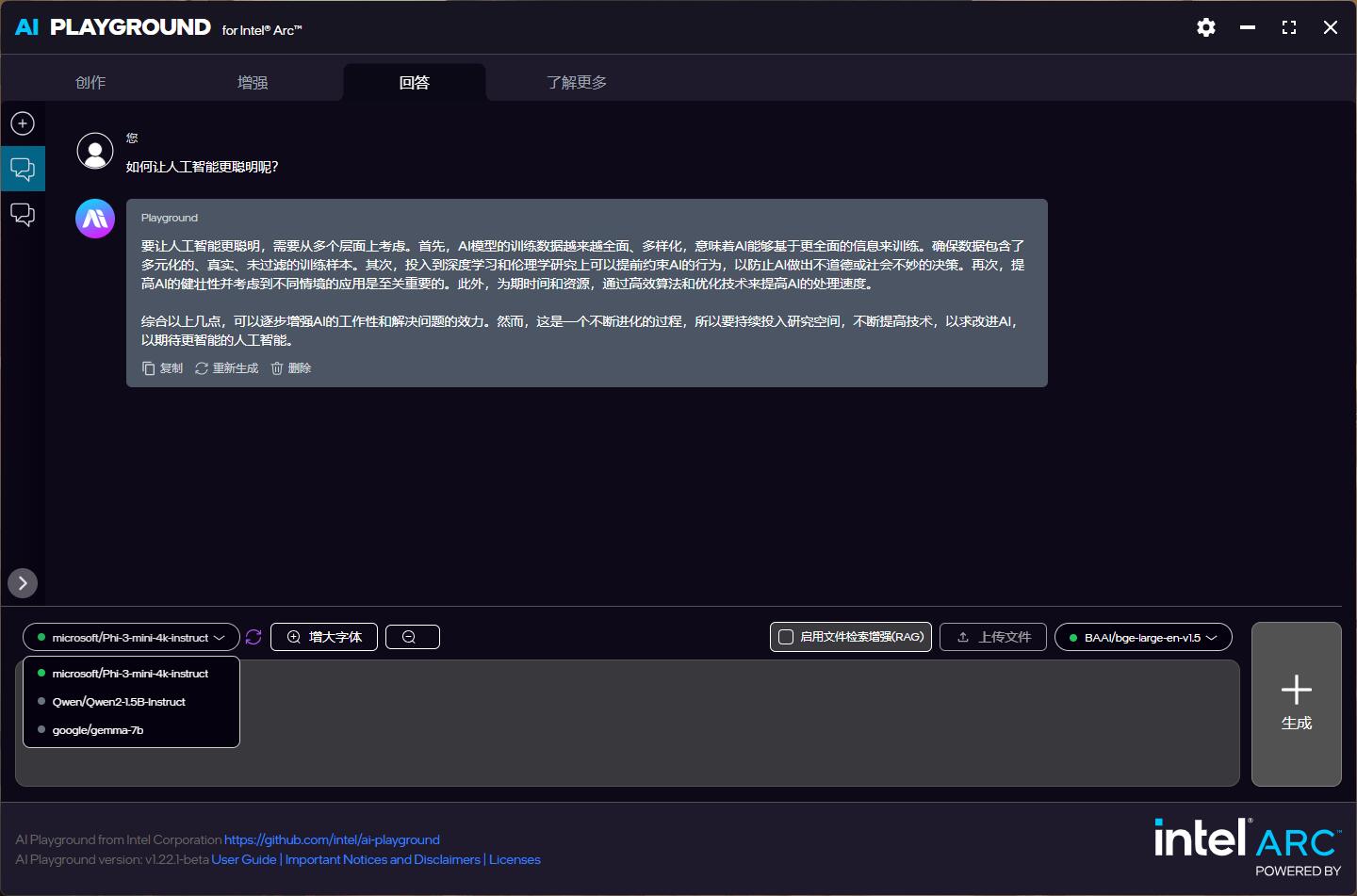Click the Playground AI avatar icon
Image resolution: width=1357 pixels, height=896 pixels.
click(95, 219)
